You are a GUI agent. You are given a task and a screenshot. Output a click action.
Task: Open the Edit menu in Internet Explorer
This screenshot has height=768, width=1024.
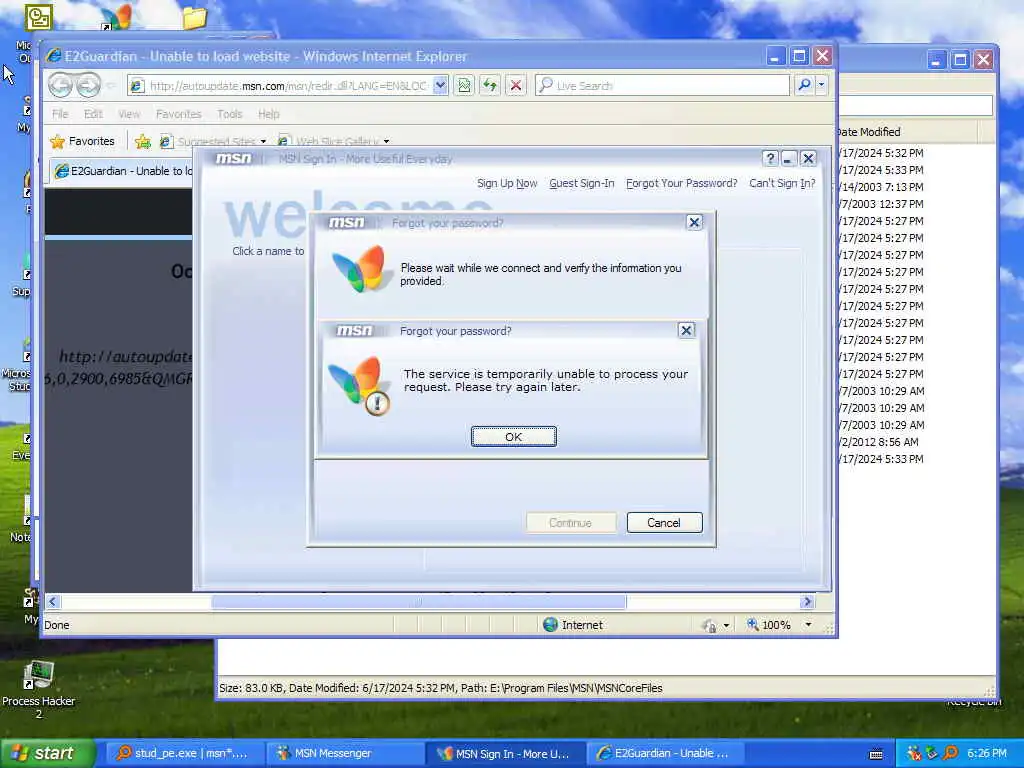pos(93,114)
